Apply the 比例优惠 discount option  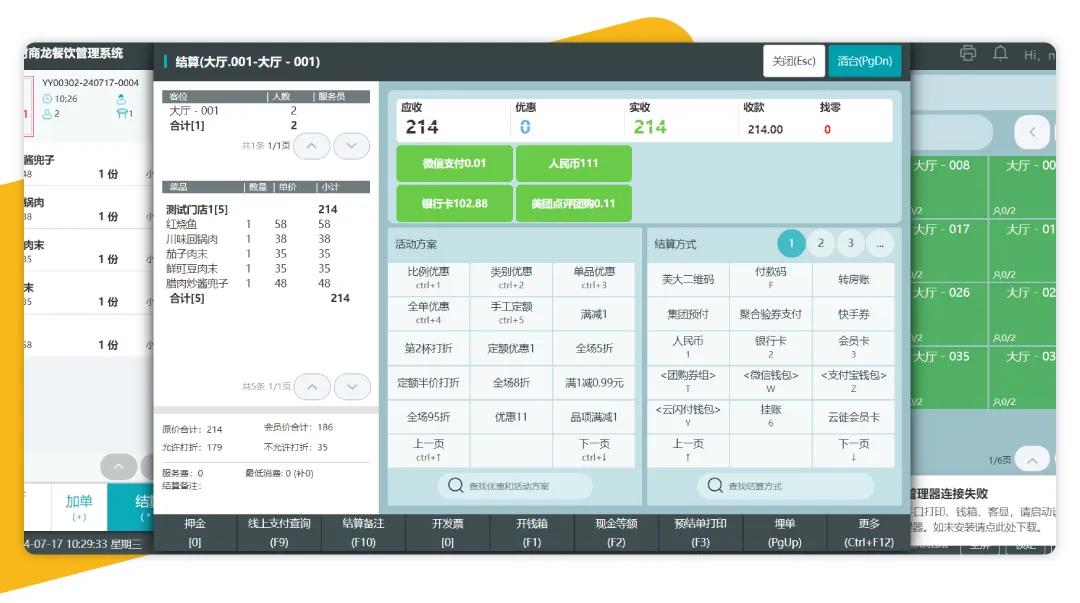coord(428,278)
